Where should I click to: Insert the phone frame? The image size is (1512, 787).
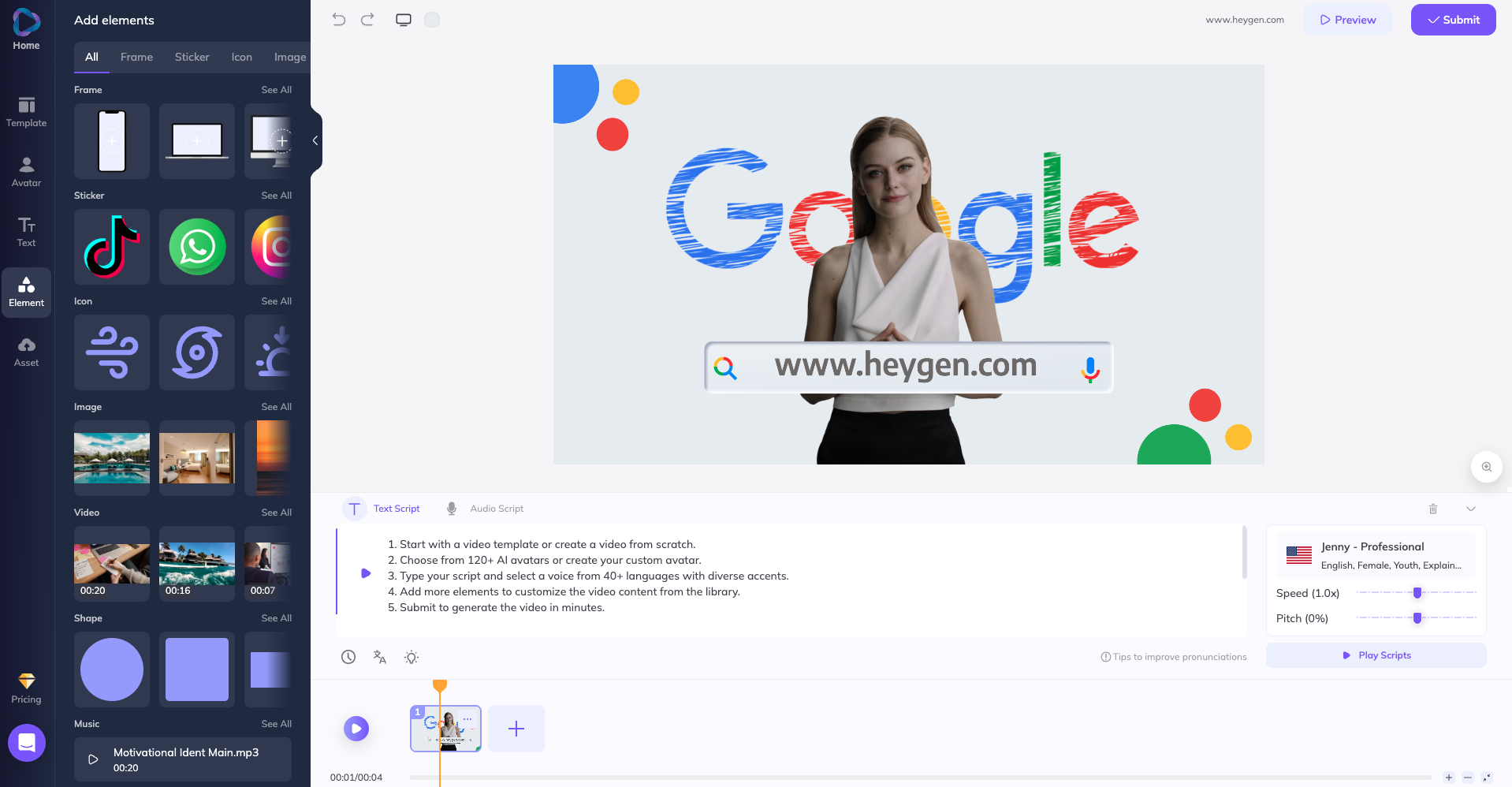(x=112, y=141)
